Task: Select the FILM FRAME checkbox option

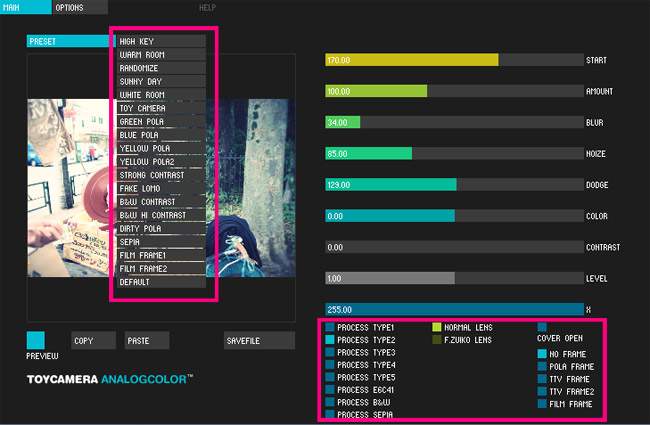Action: pos(542,403)
